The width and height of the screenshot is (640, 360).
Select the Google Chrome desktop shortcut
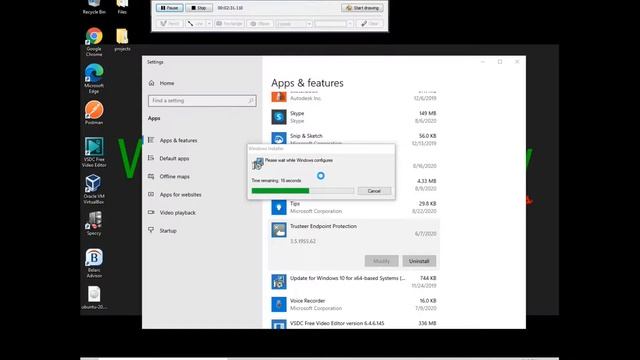pos(94,42)
